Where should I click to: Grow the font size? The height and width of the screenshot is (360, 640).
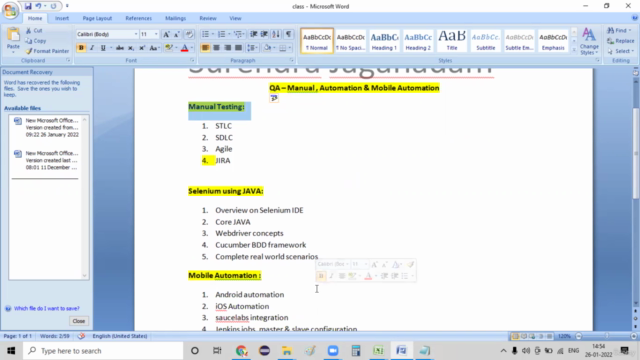coord(166,34)
